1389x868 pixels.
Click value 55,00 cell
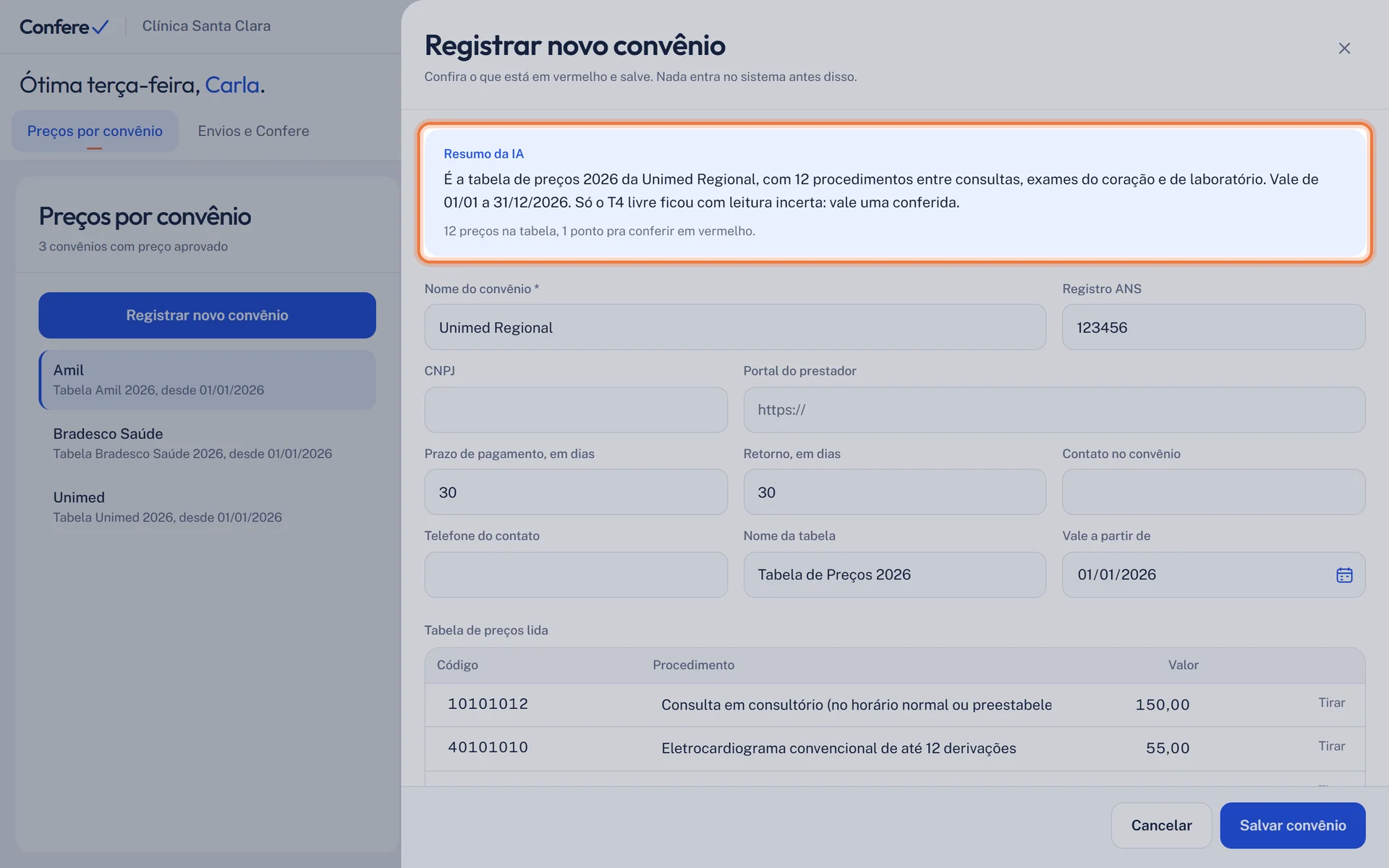point(1168,748)
